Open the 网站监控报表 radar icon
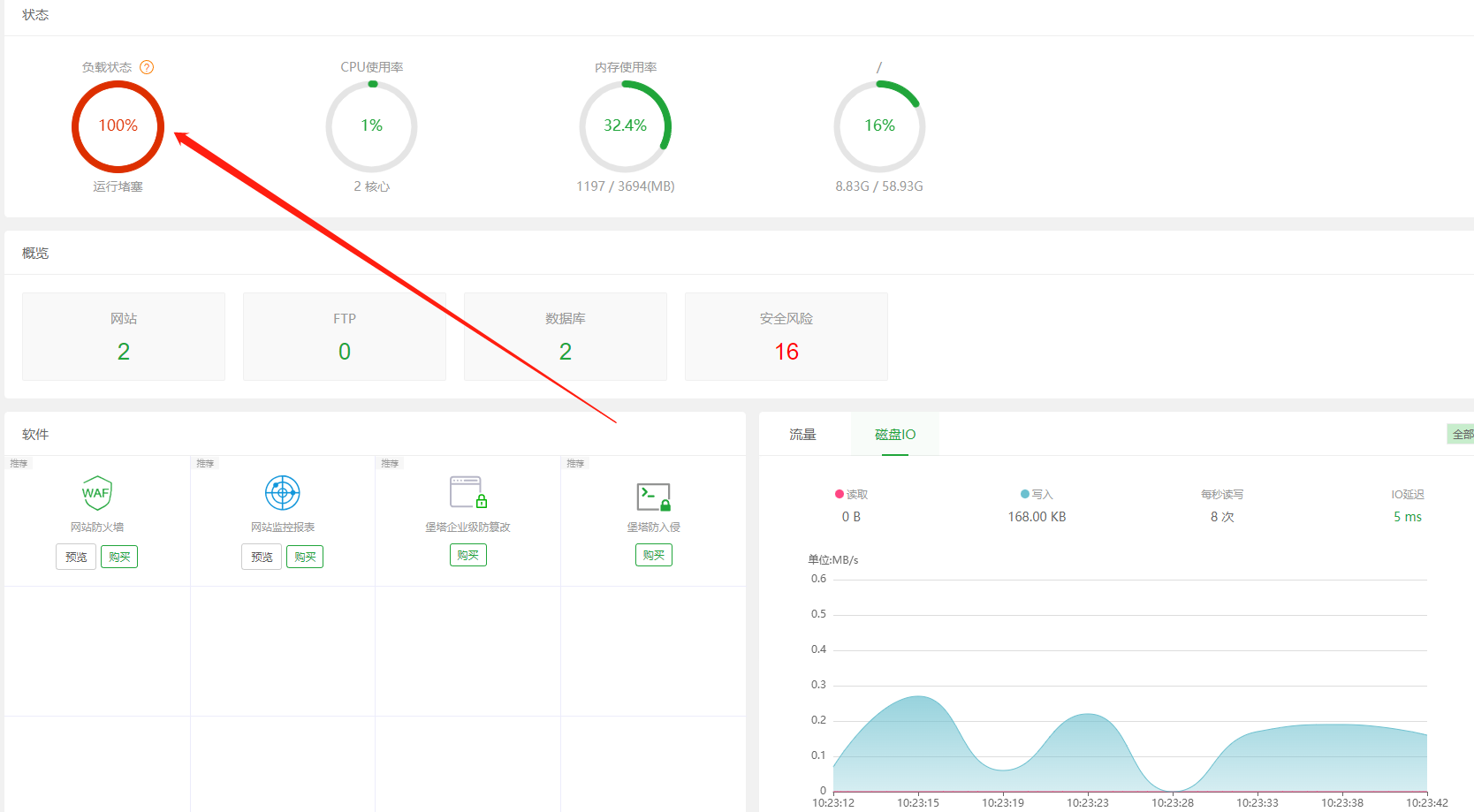The height and width of the screenshot is (812, 1474). 283,492
